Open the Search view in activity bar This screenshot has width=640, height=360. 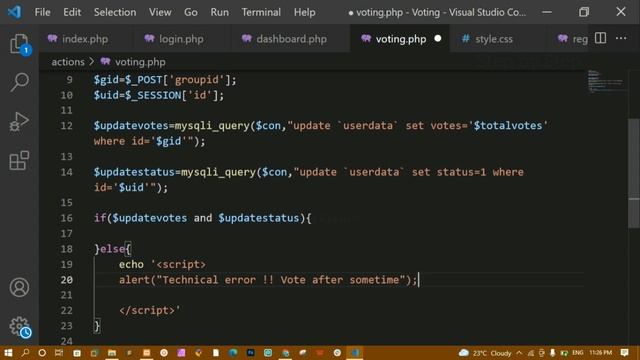tap(19, 82)
